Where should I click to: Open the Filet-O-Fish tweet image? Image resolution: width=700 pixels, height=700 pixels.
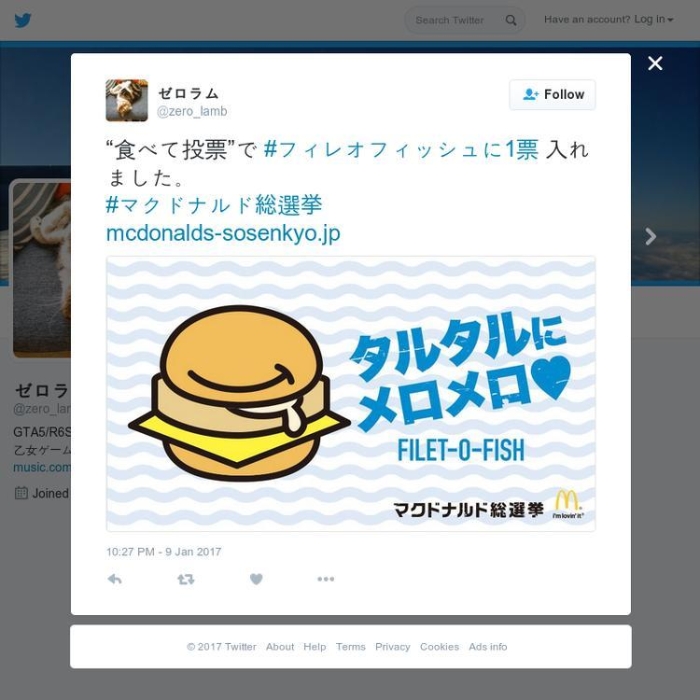point(351,394)
